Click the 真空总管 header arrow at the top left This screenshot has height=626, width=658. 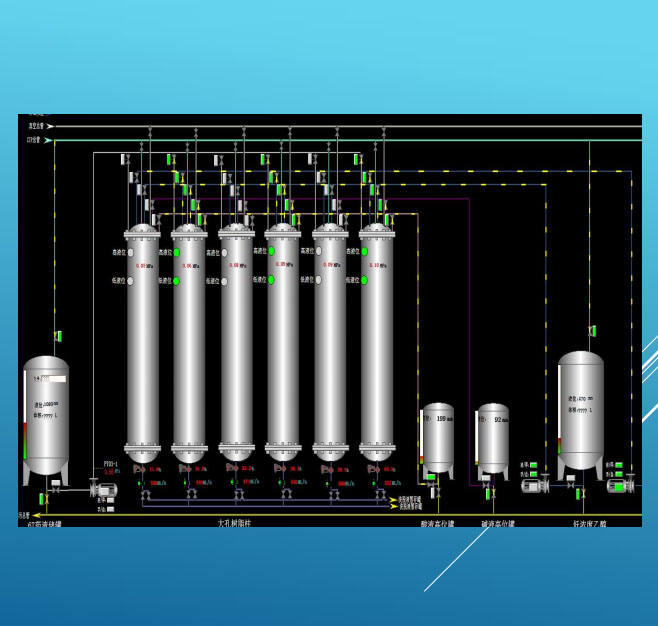click(50, 126)
